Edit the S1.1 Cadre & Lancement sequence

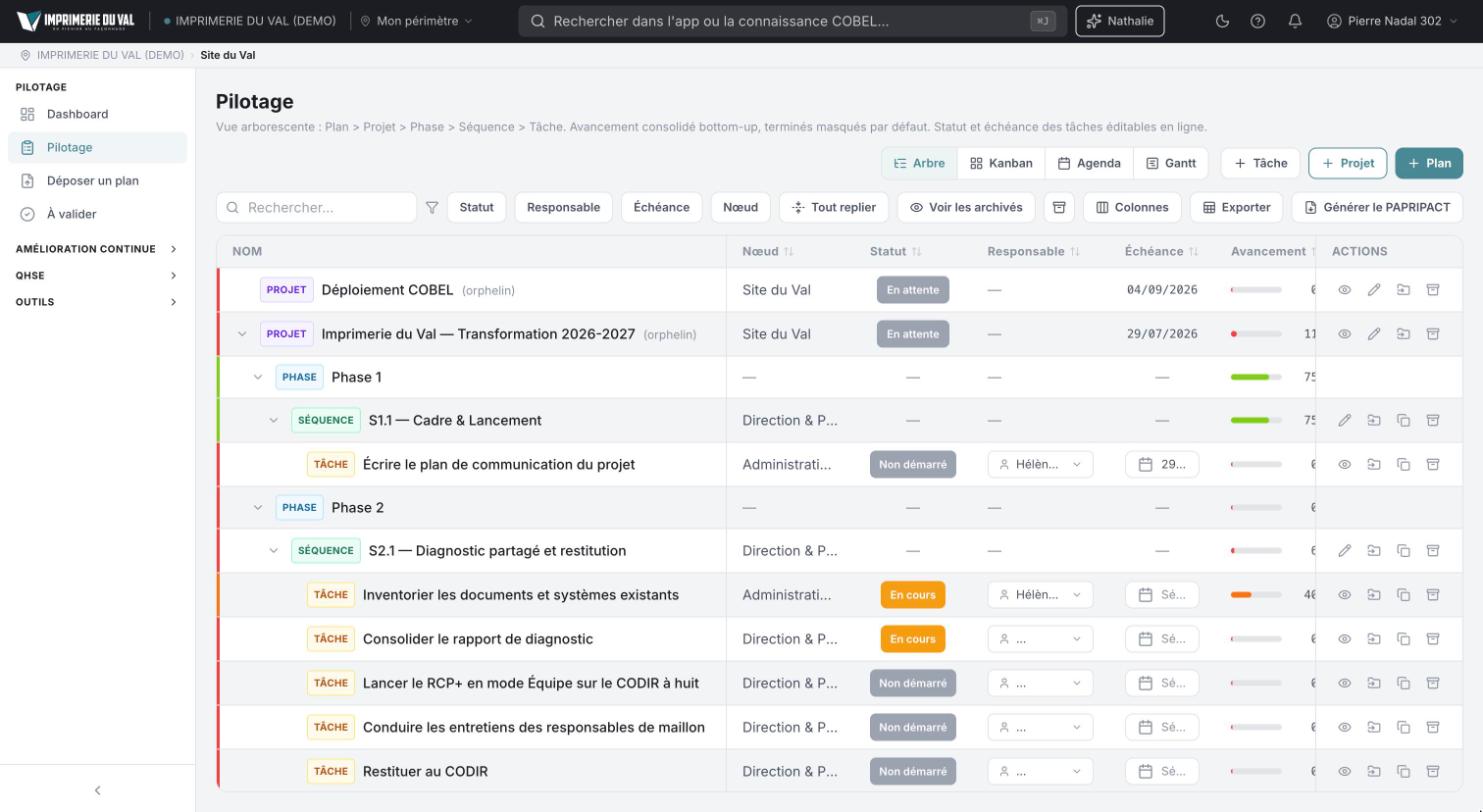1345,420
